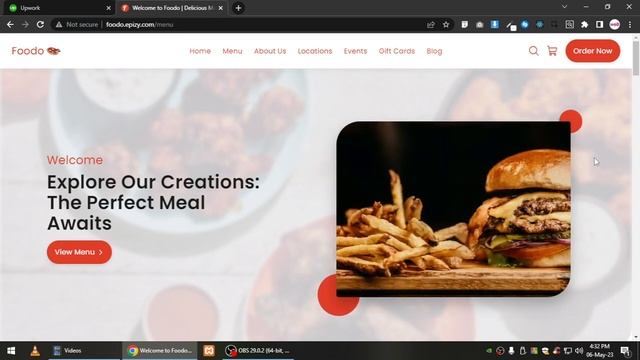
Task: Open Events nav link
Action: coord(355,51)
